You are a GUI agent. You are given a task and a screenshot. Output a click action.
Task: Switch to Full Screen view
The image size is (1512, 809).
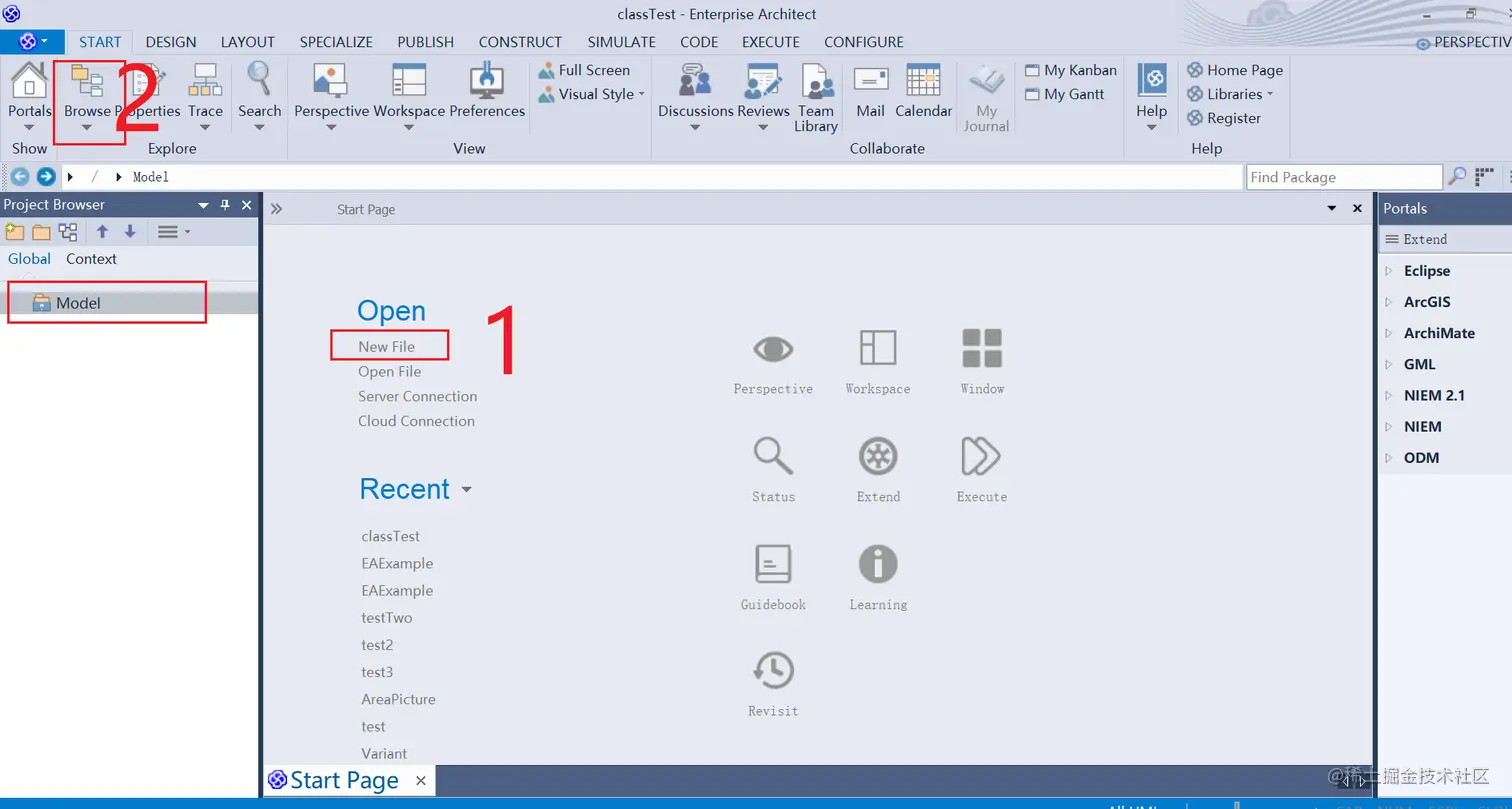point(584,70)
